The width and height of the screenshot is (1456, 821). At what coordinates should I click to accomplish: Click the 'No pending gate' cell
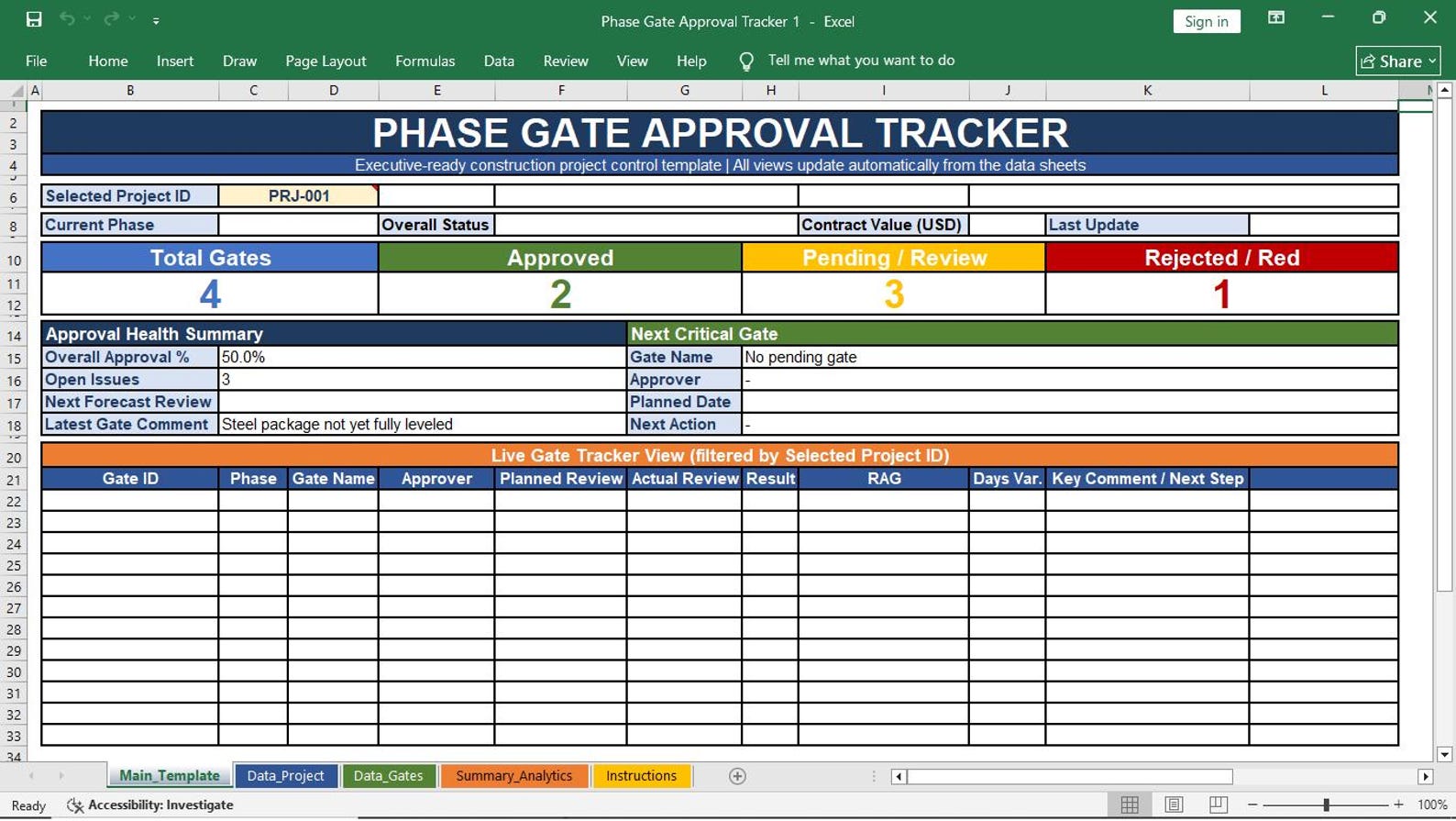click(x=1070, y=357)
